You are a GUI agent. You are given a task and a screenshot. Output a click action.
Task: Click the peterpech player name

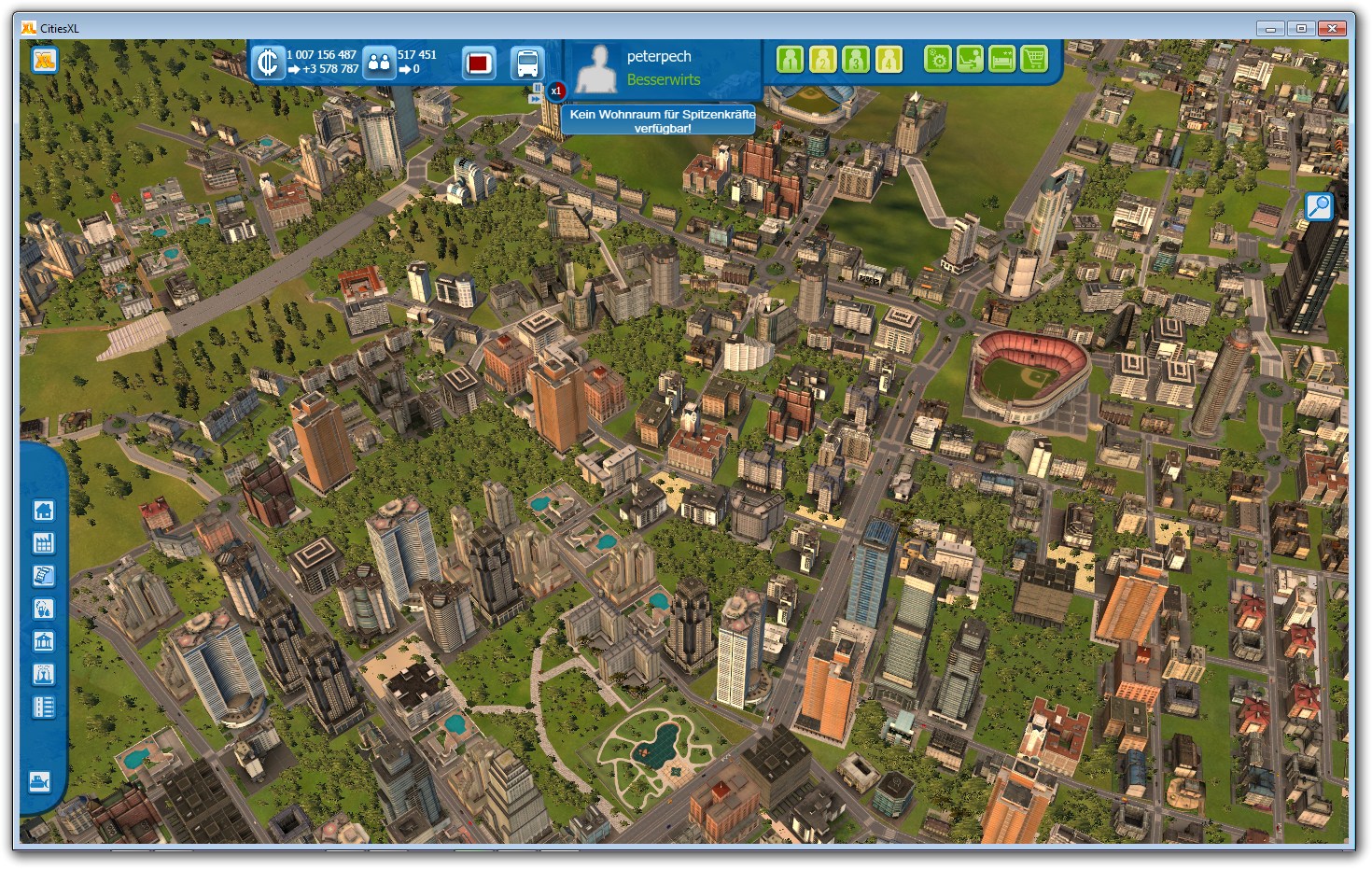tap(659, 56)
